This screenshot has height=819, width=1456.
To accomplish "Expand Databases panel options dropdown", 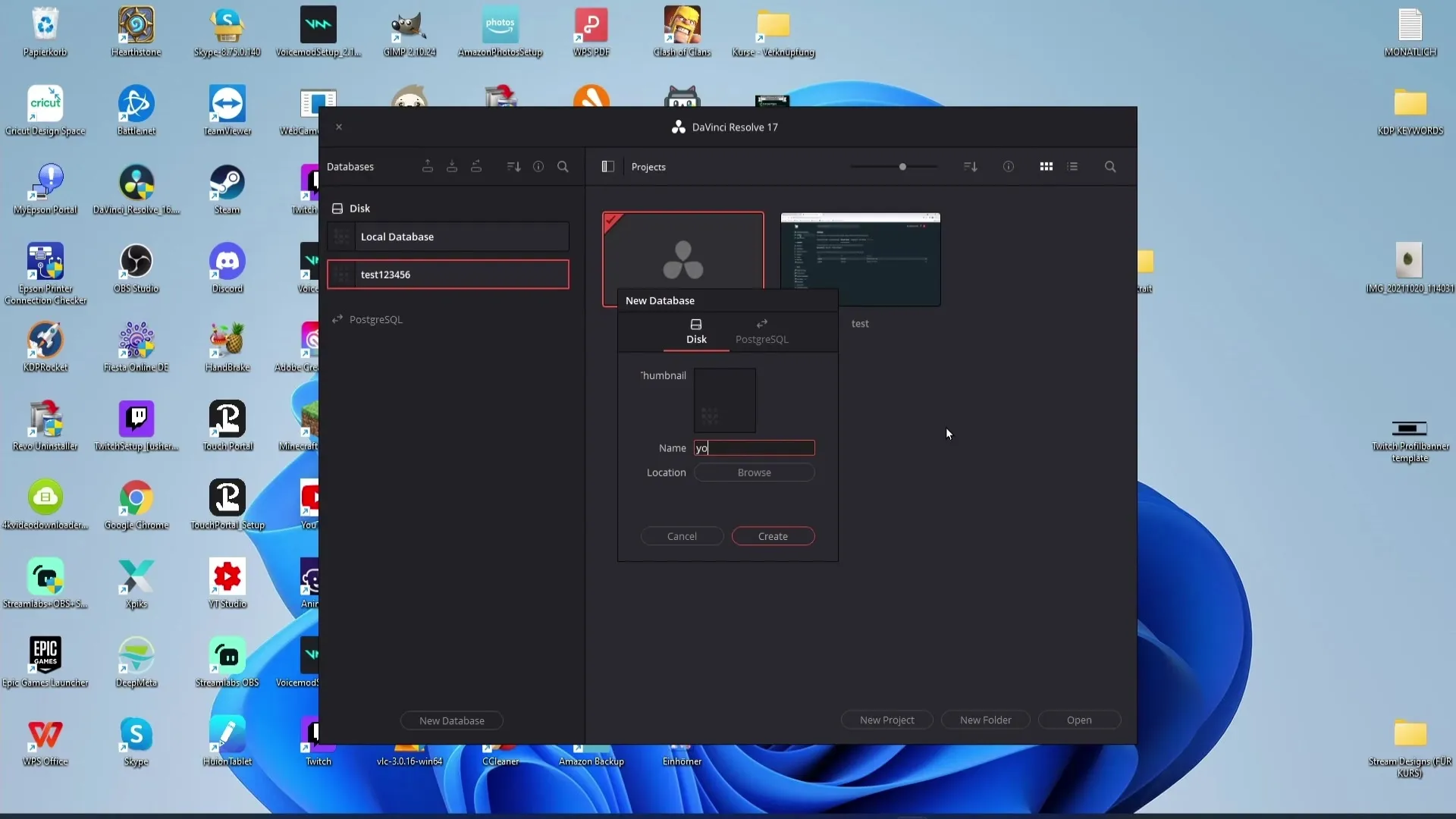I will (514, 166).
